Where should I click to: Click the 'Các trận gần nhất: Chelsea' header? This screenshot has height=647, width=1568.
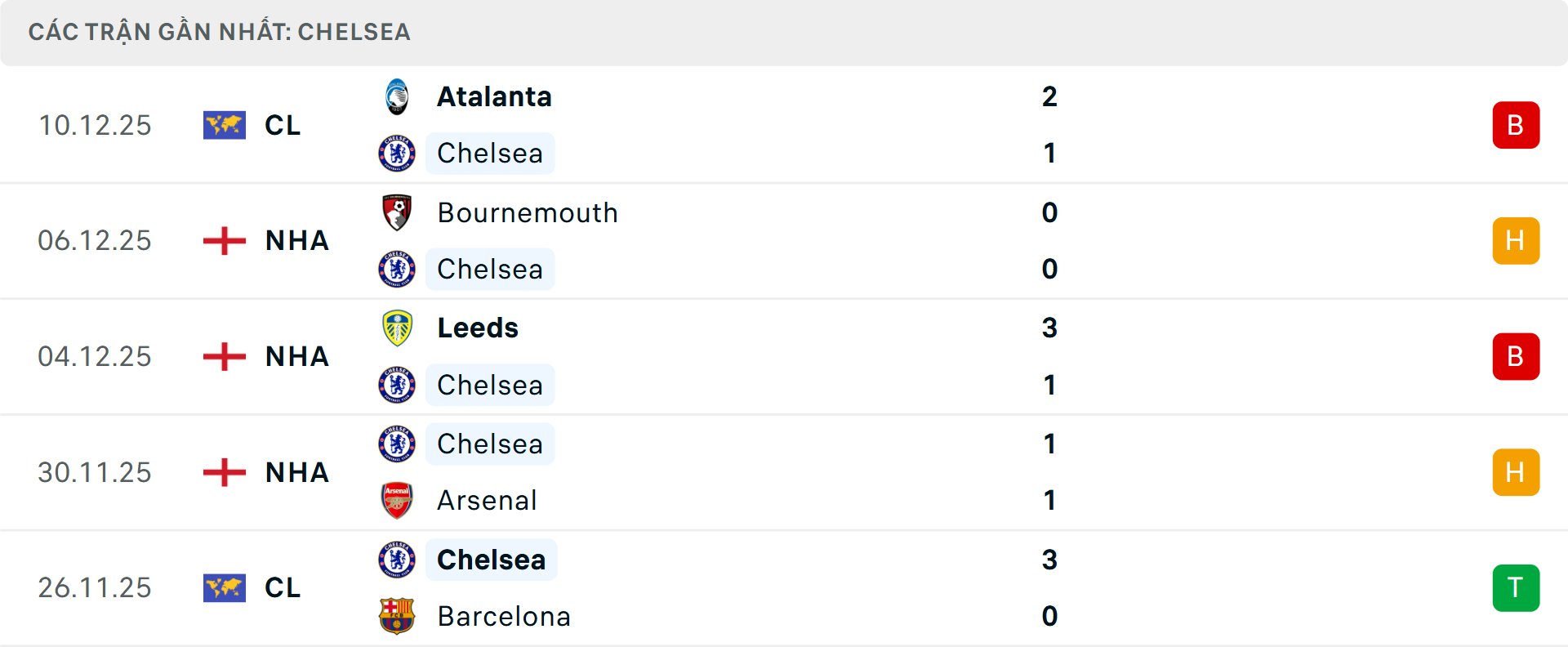tap(219, 32)
